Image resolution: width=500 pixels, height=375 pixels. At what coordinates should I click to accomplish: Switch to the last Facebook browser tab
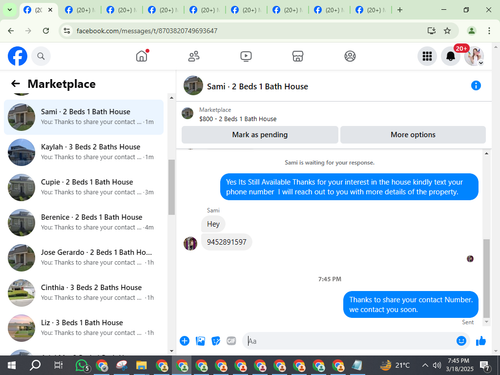point(370,10)
